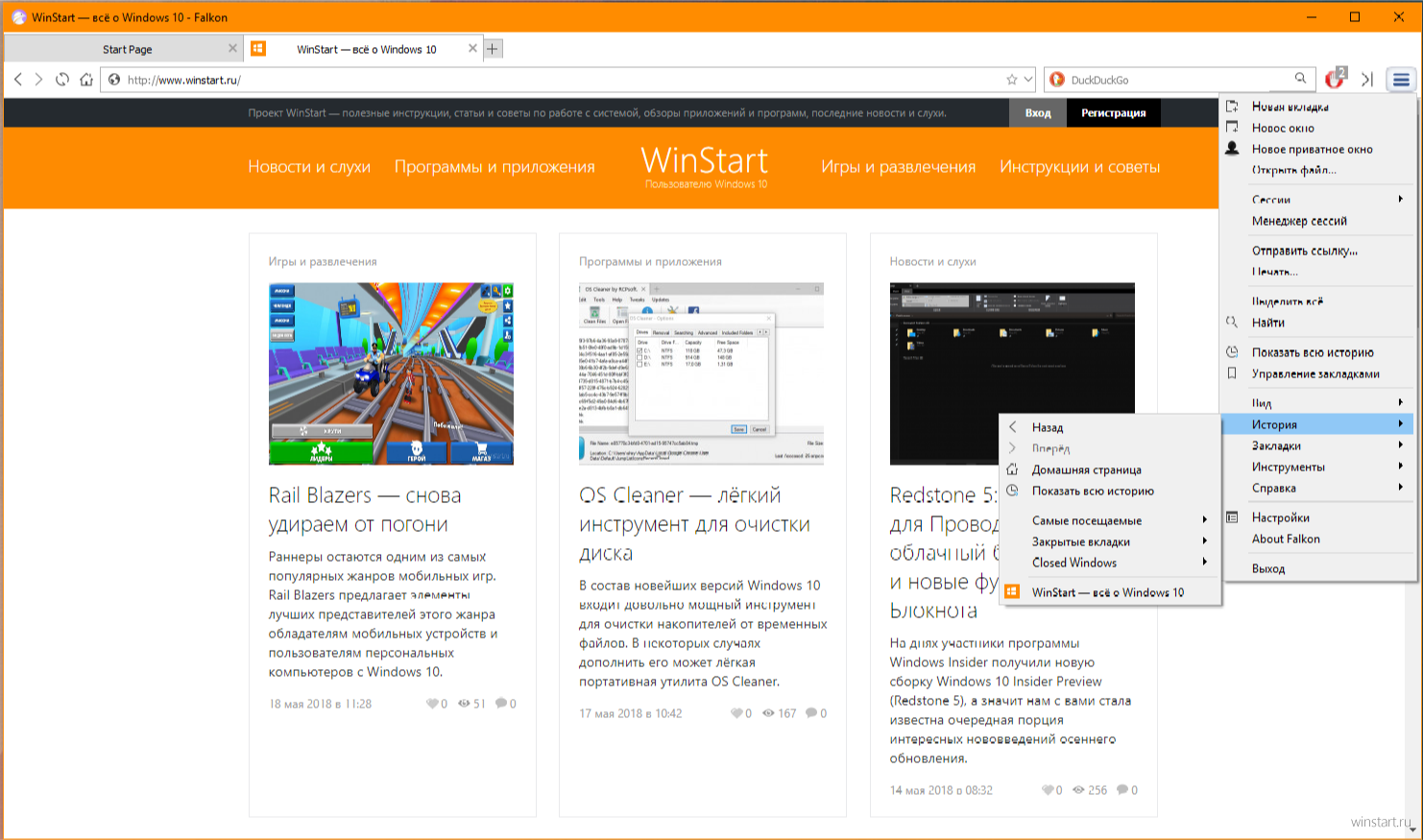The image size is (1423, 840).
Task: Click the sidebar toggle arrow icon
Action: click(1367, 80)
